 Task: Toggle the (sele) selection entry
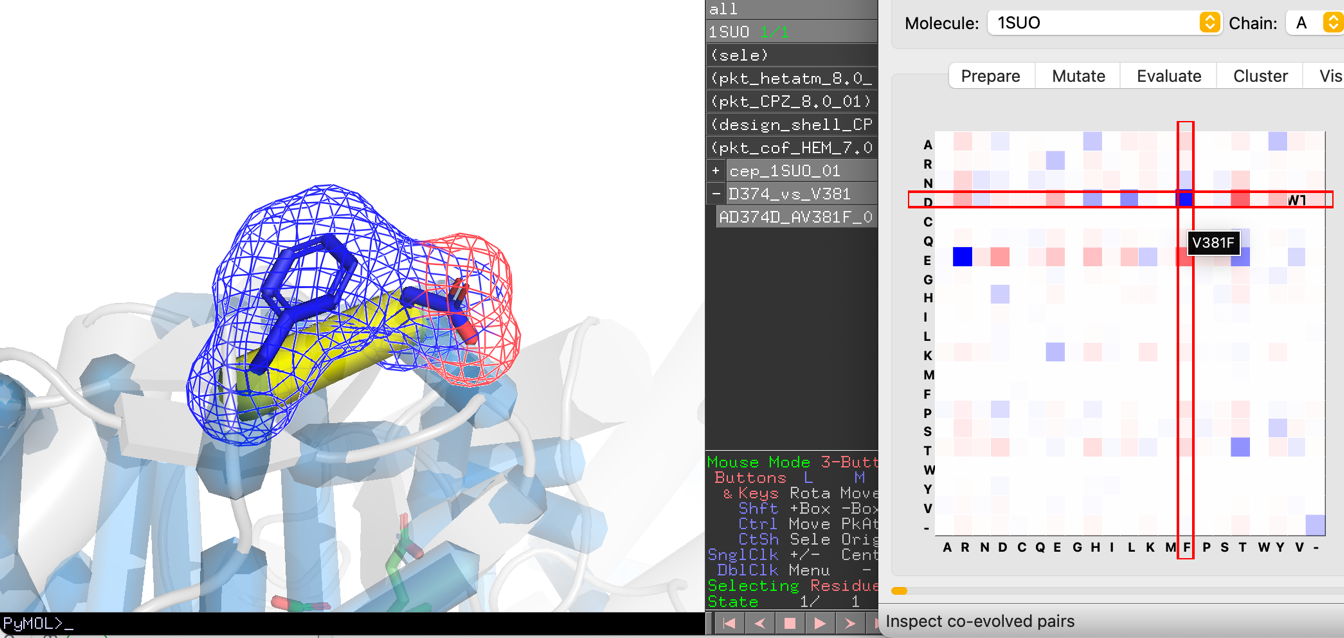[791, 55]
